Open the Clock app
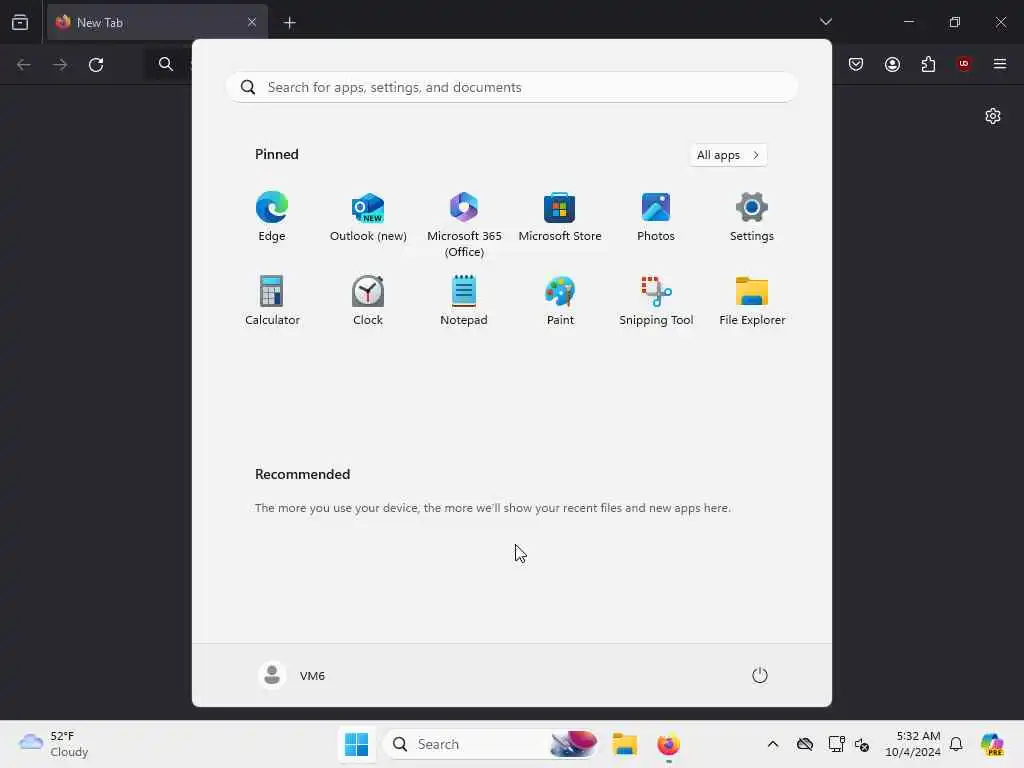The height and width of the screenshot is (768, 1024). coord(368,301)
